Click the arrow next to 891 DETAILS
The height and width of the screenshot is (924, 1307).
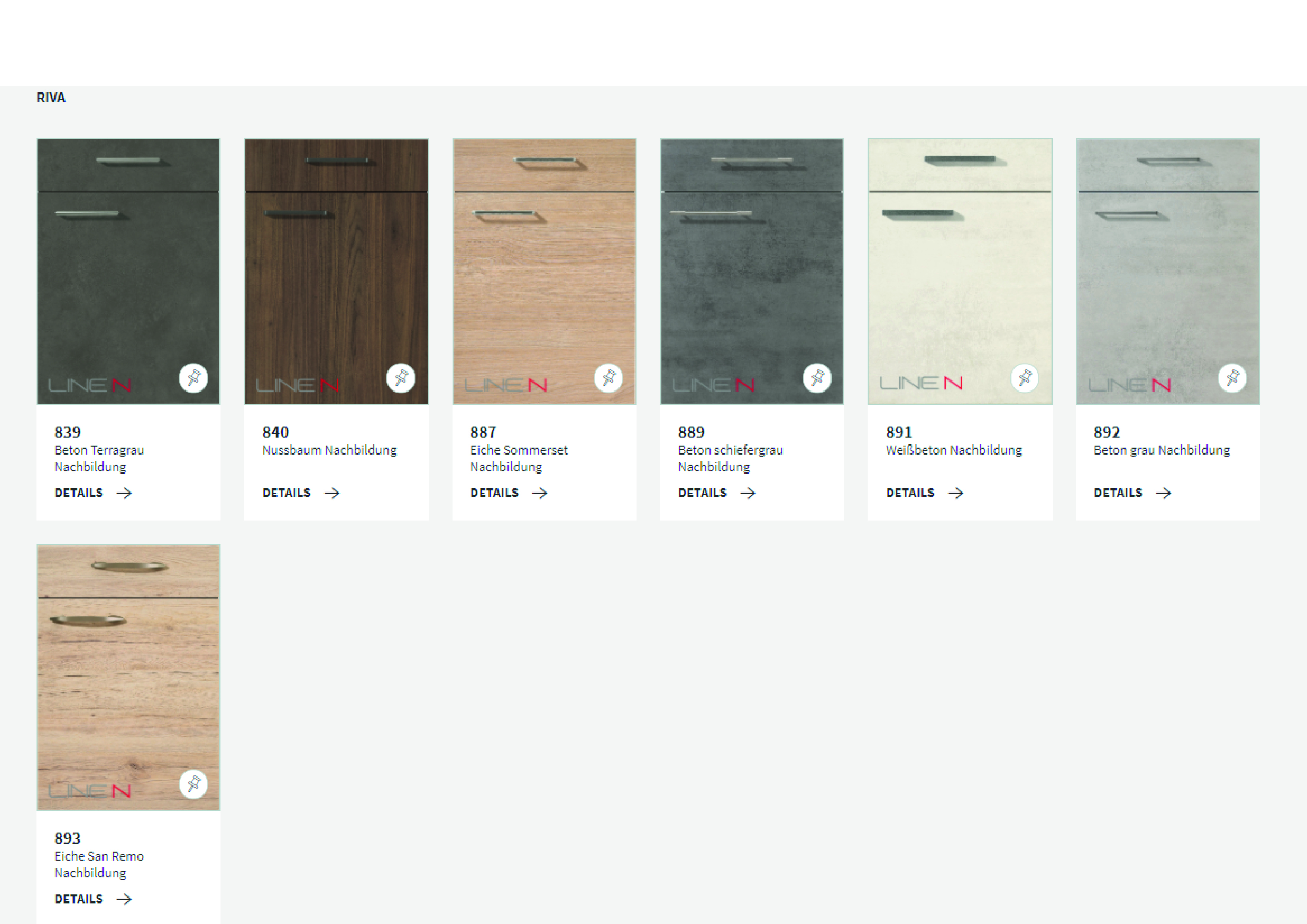coord(956,493)
